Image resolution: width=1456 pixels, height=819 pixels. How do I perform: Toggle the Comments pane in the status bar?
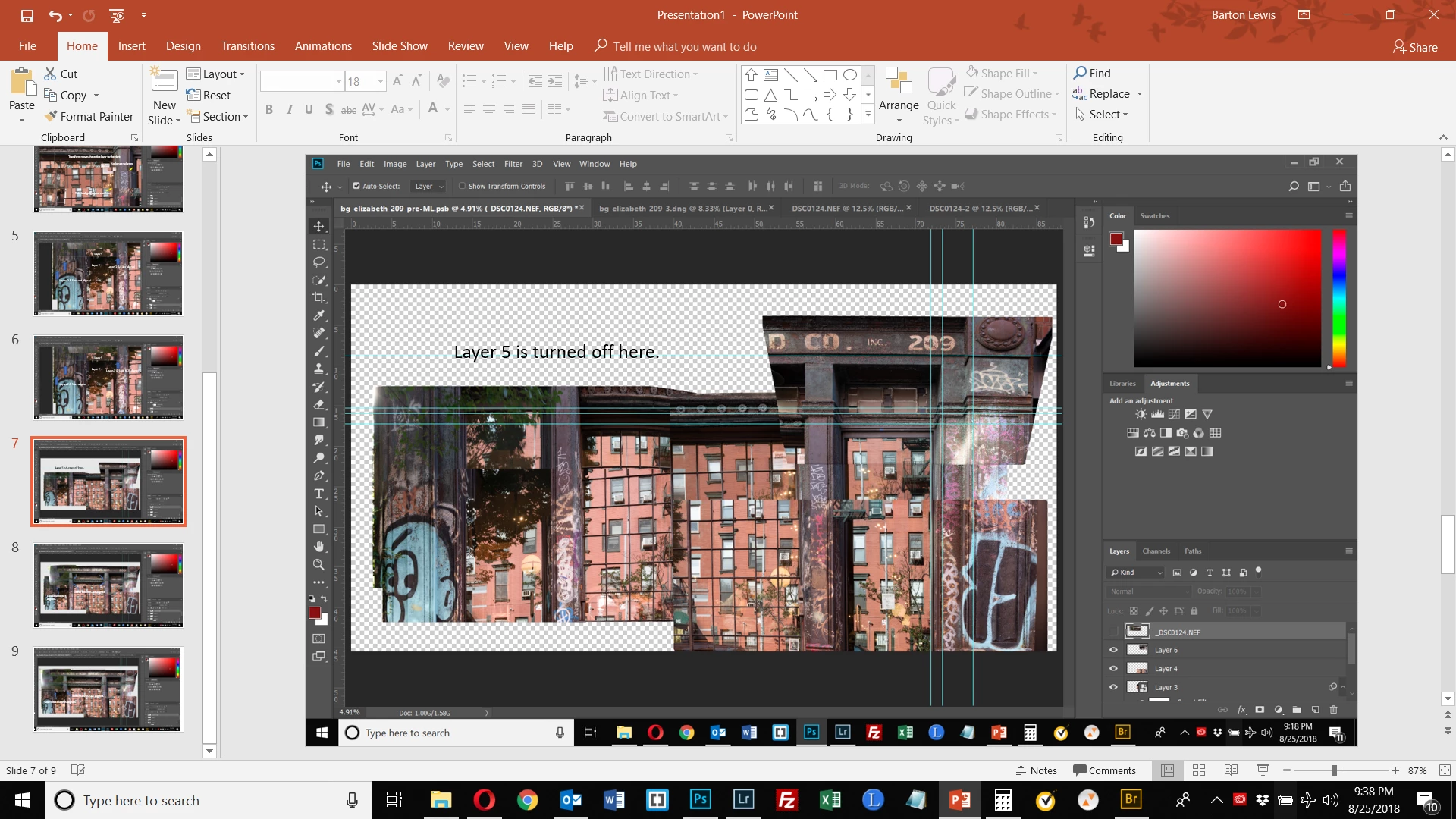tap(1104, 770)
